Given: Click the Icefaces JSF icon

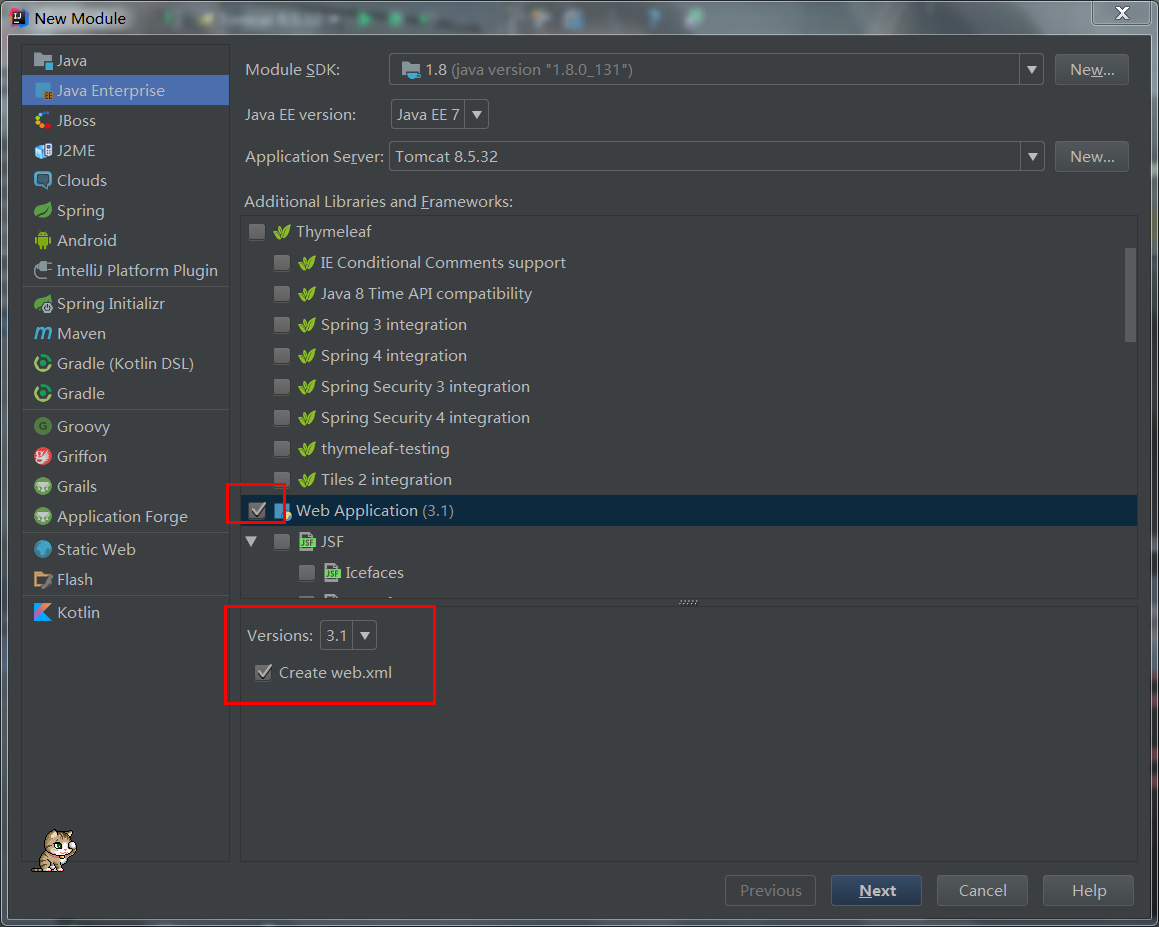Looking at the screenshot, I should 332,573.
